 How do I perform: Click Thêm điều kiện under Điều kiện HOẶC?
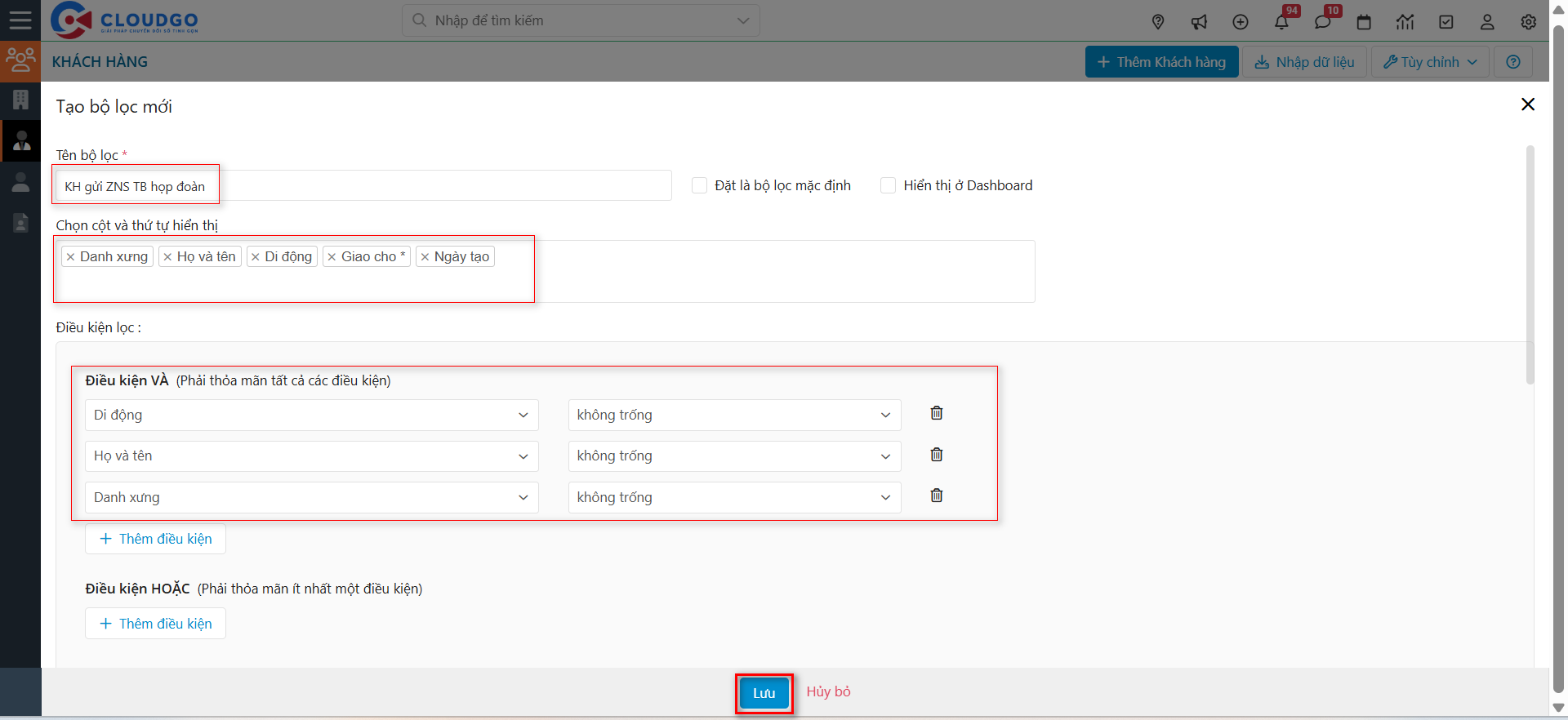[x=155, y=624]
